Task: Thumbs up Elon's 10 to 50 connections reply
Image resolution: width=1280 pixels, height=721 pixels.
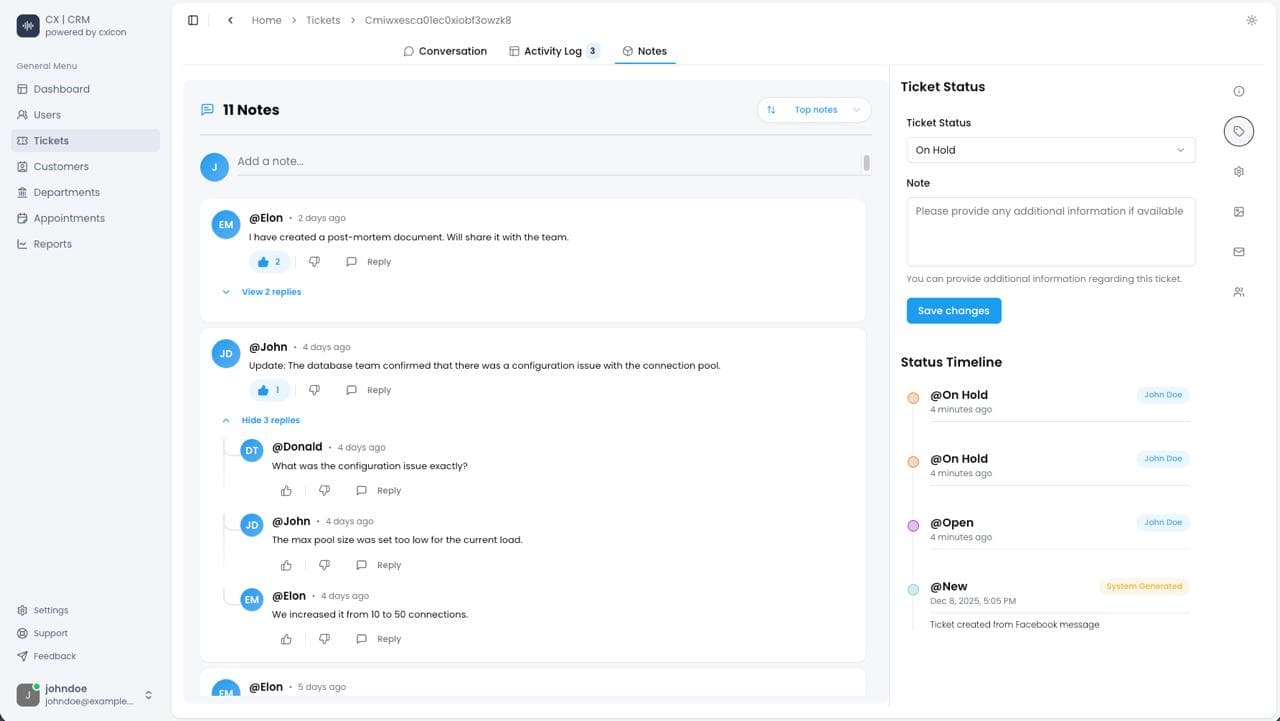Action: point(286,639)
